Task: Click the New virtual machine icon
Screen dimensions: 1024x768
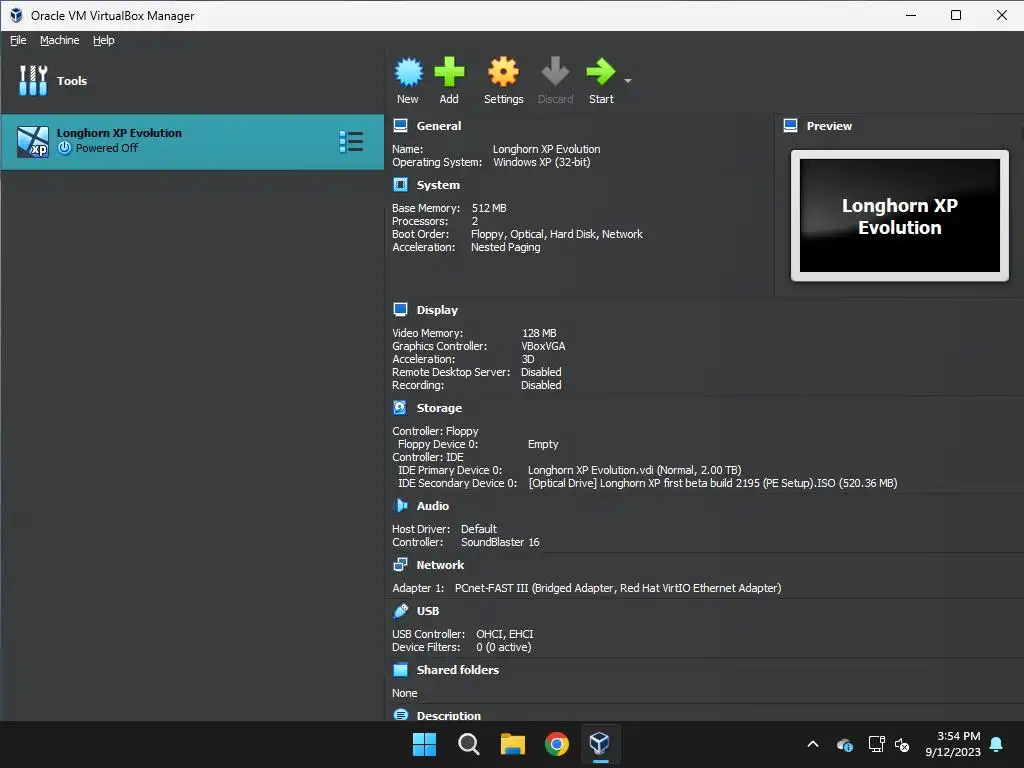Action: (x=409, y=72)
